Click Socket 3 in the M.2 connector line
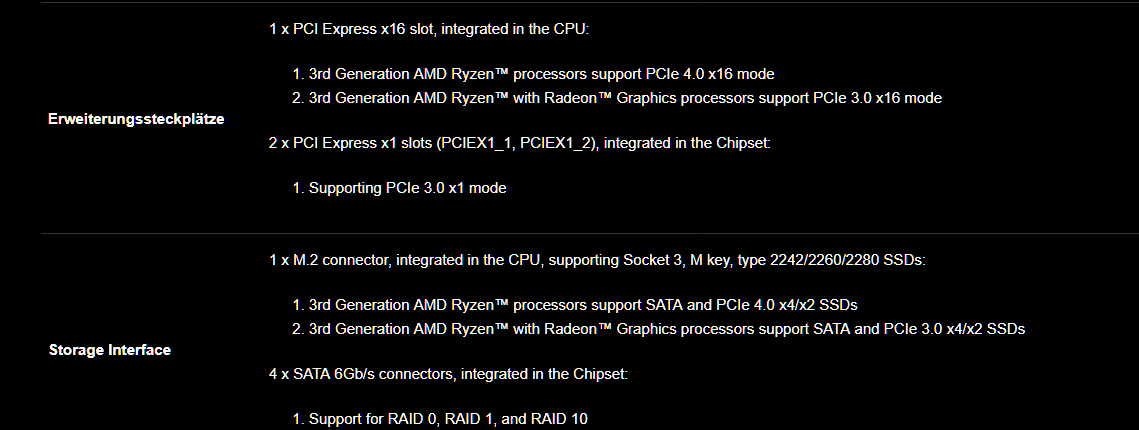Screen dimensions: 1139x430 (x=649, y=260)
